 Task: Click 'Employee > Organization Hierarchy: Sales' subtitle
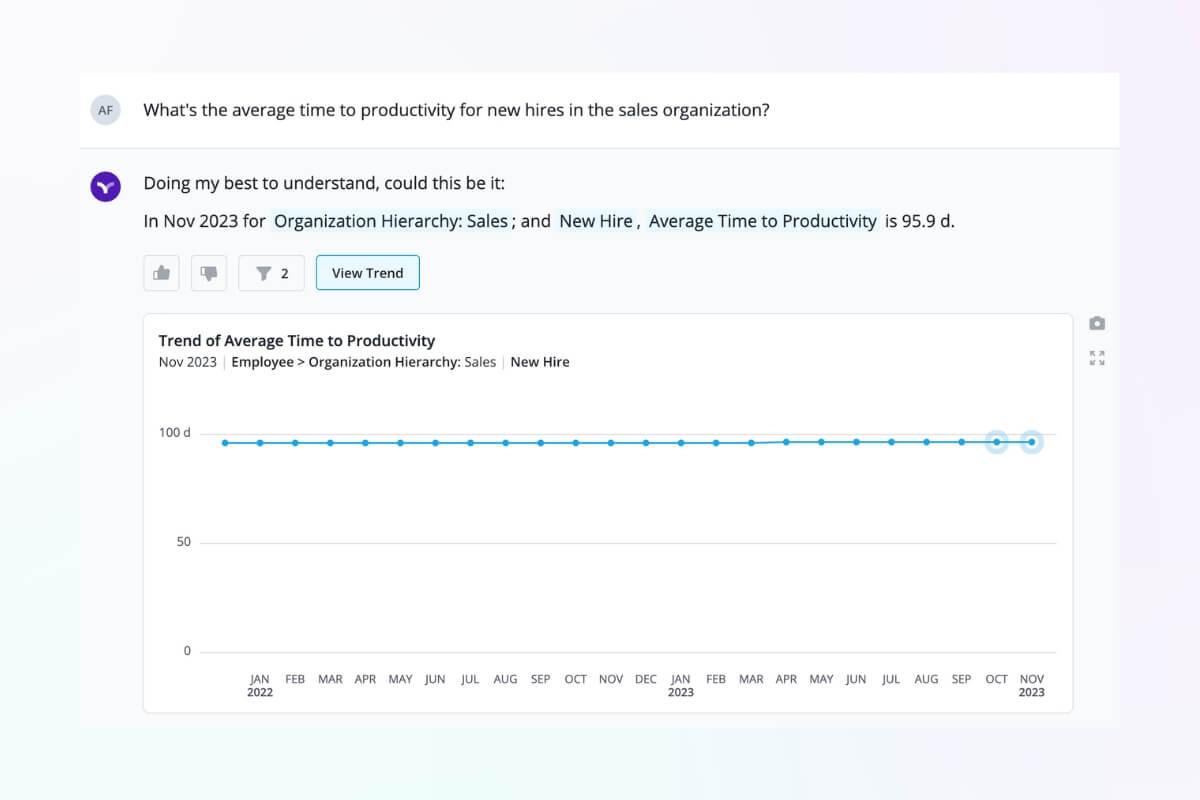click(364, 362)
